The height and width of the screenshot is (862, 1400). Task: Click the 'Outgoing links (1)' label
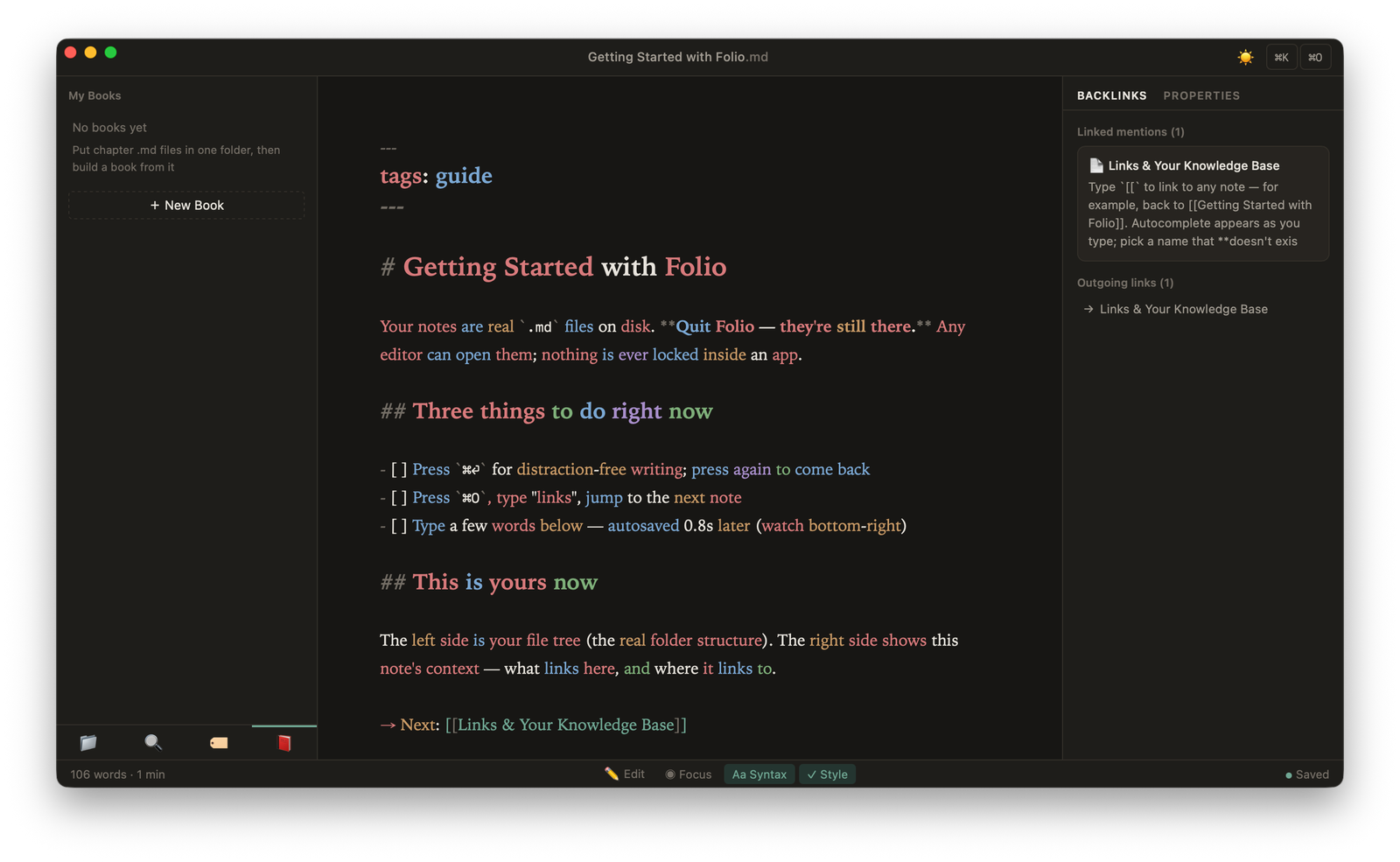1125,283
